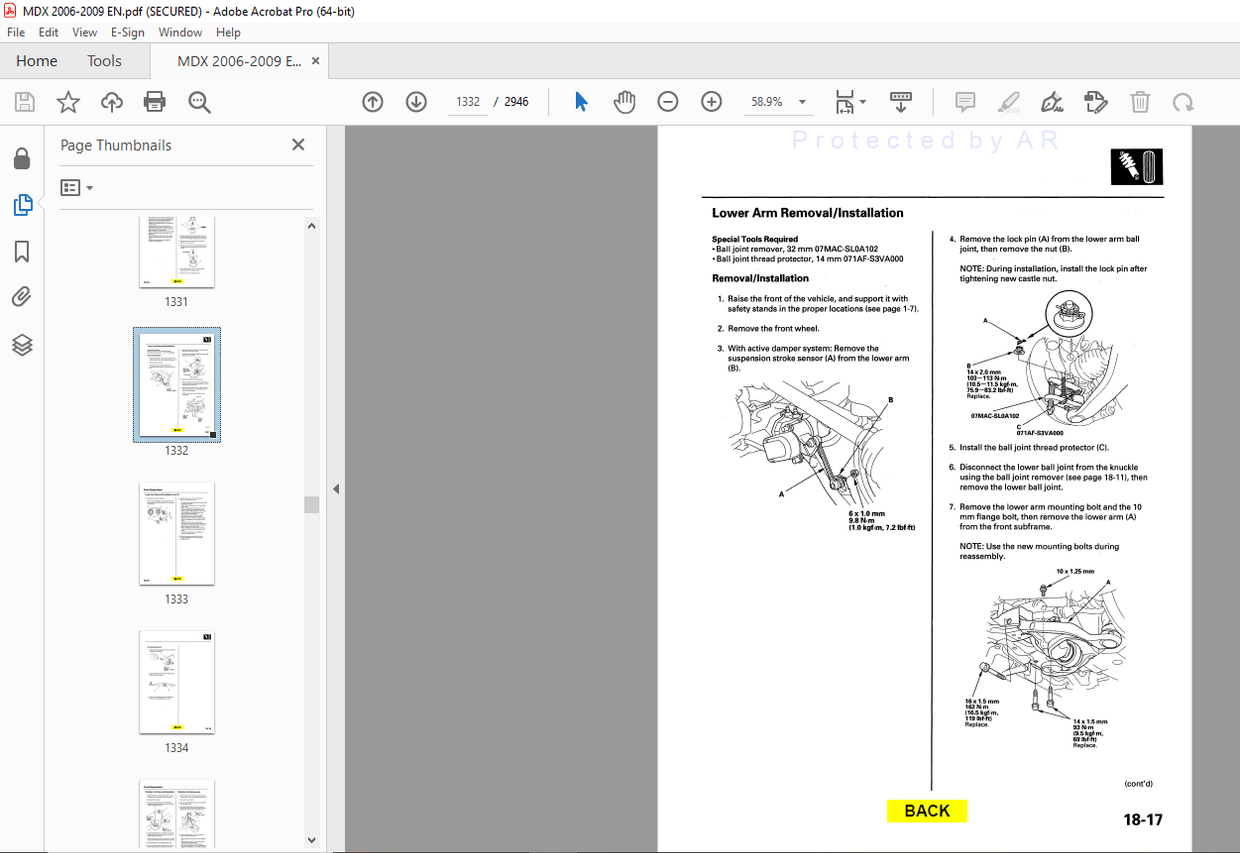The height and width of the screenshot is (853, 1240).
Task: Open the Add Sticky Note comment tool
Action: pyautogui.click(x=964, y=101)
